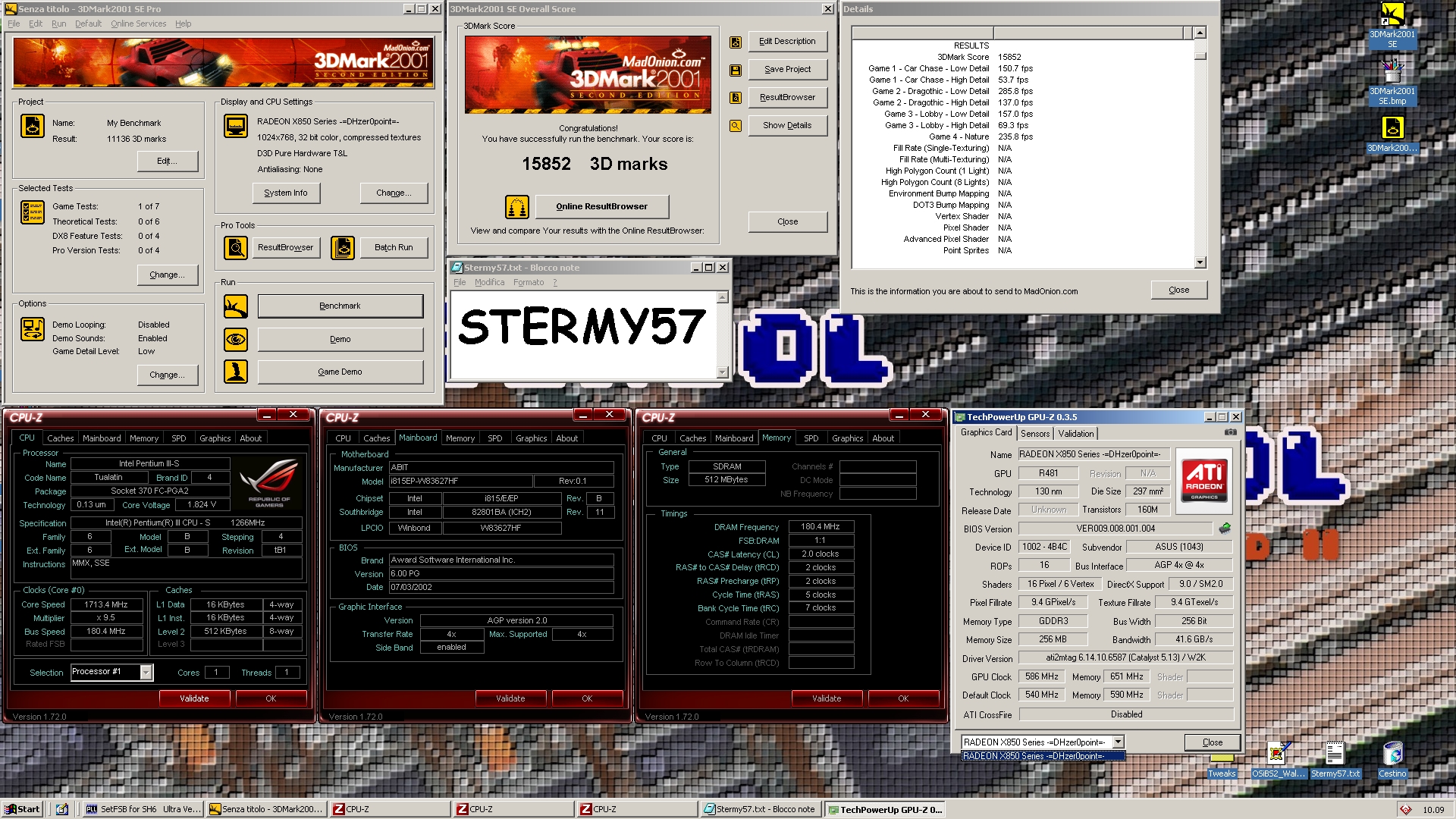
Task: Switch to Validation tab in GPU-Z
Action: (x=1076, y=433)
